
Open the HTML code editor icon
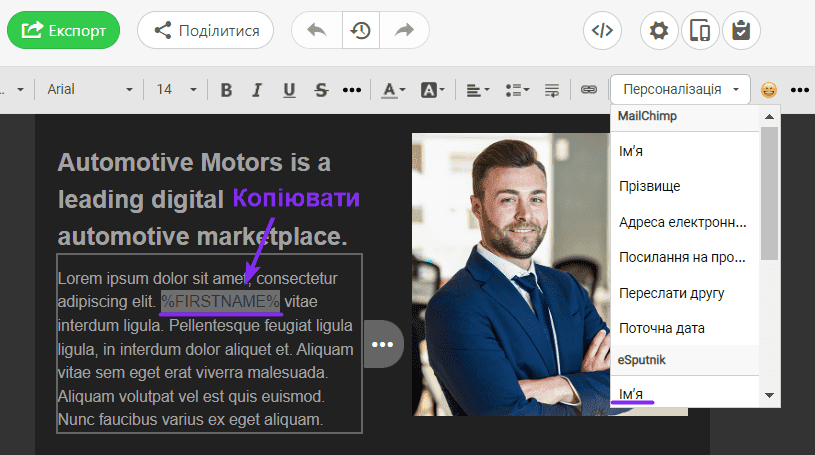[601, 30]
